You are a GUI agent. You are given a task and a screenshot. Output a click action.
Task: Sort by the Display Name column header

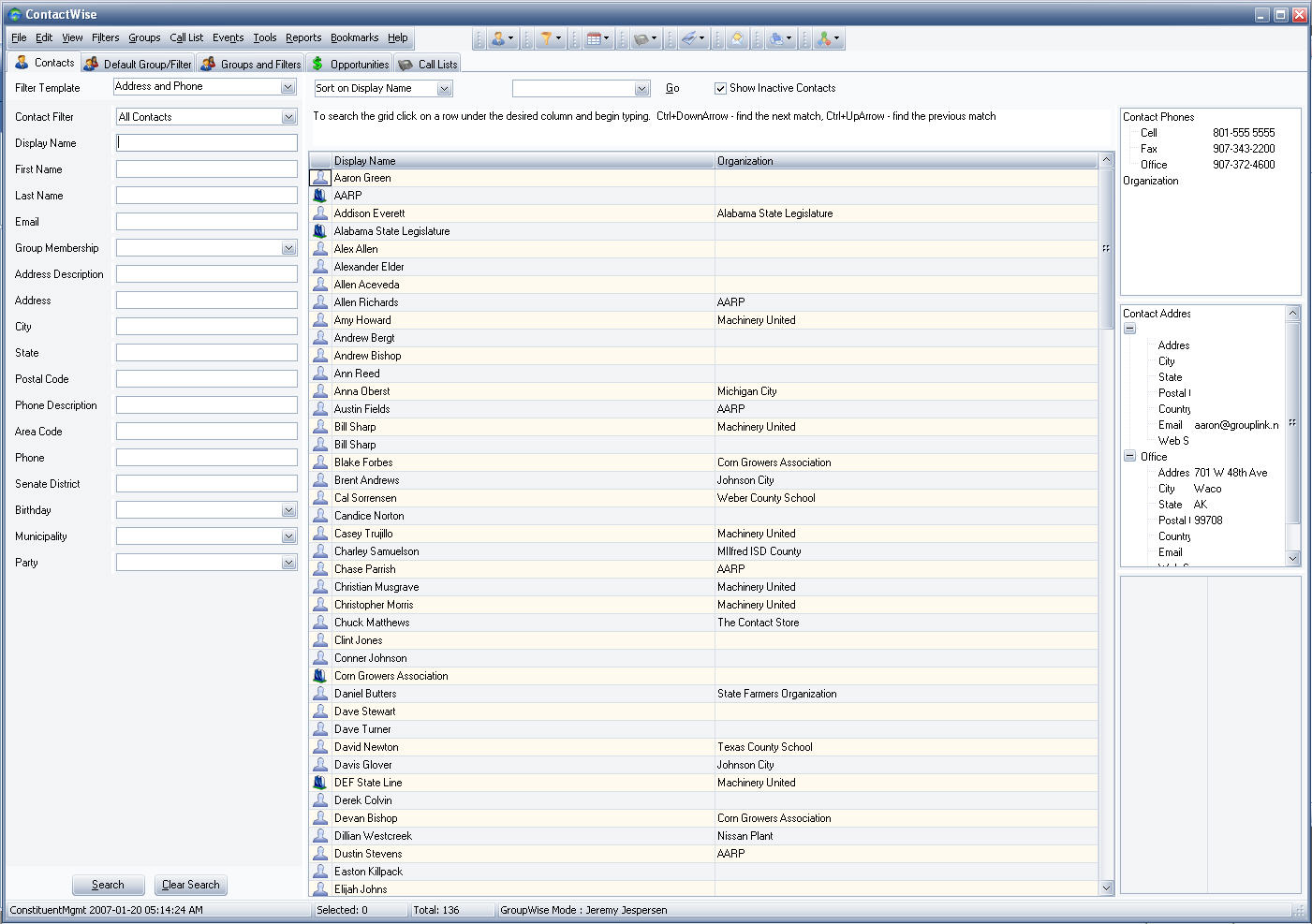click(x=523, y=161)
